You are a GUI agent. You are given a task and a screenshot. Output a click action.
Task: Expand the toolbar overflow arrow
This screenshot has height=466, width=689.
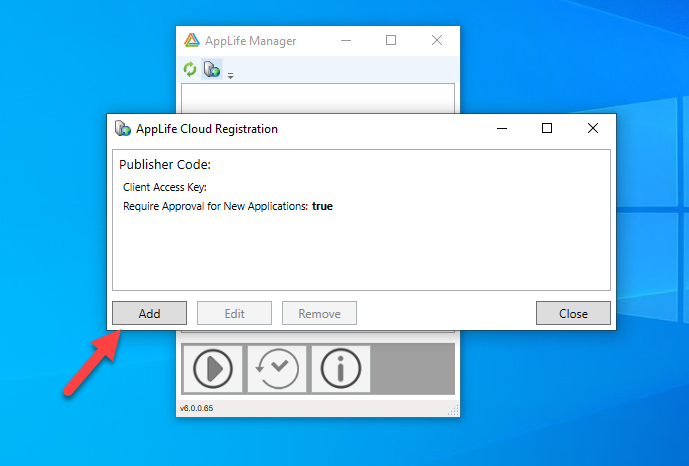230,75
